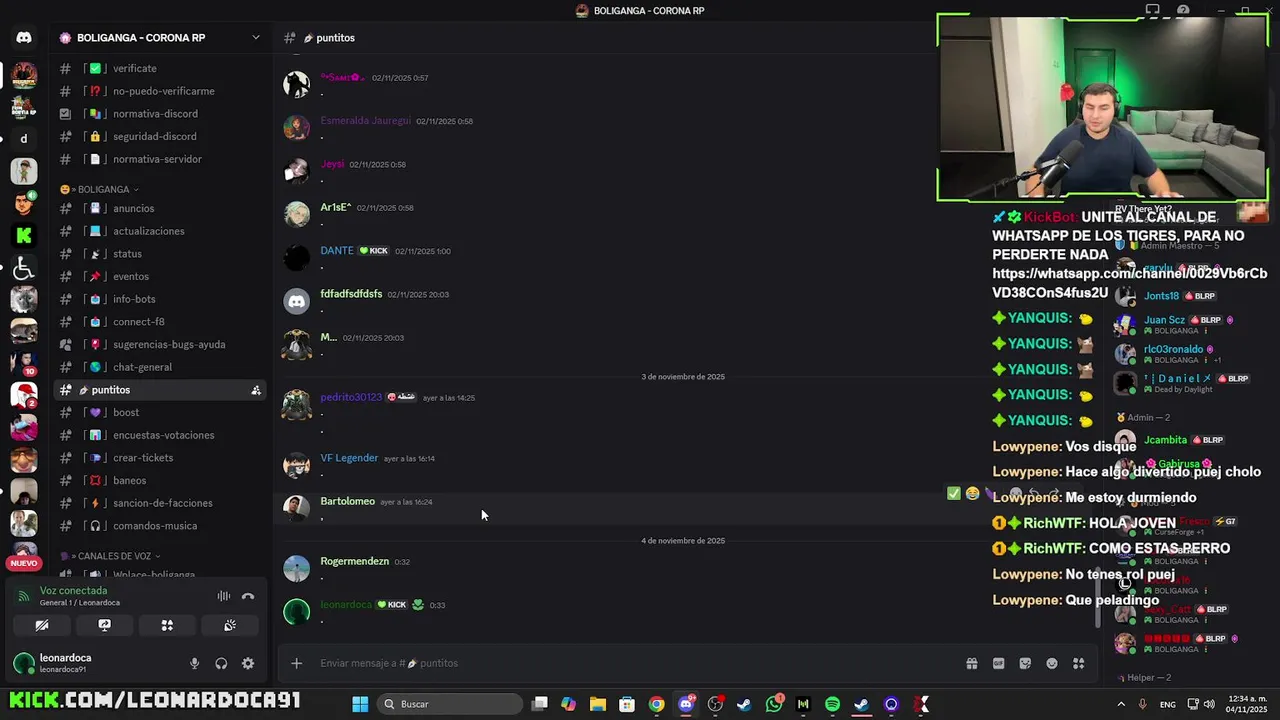Add the laughing emoji reaction on Bartolomeo's message
The height and width of the screenshot is (720, 1280).
[x=972, y=493]
